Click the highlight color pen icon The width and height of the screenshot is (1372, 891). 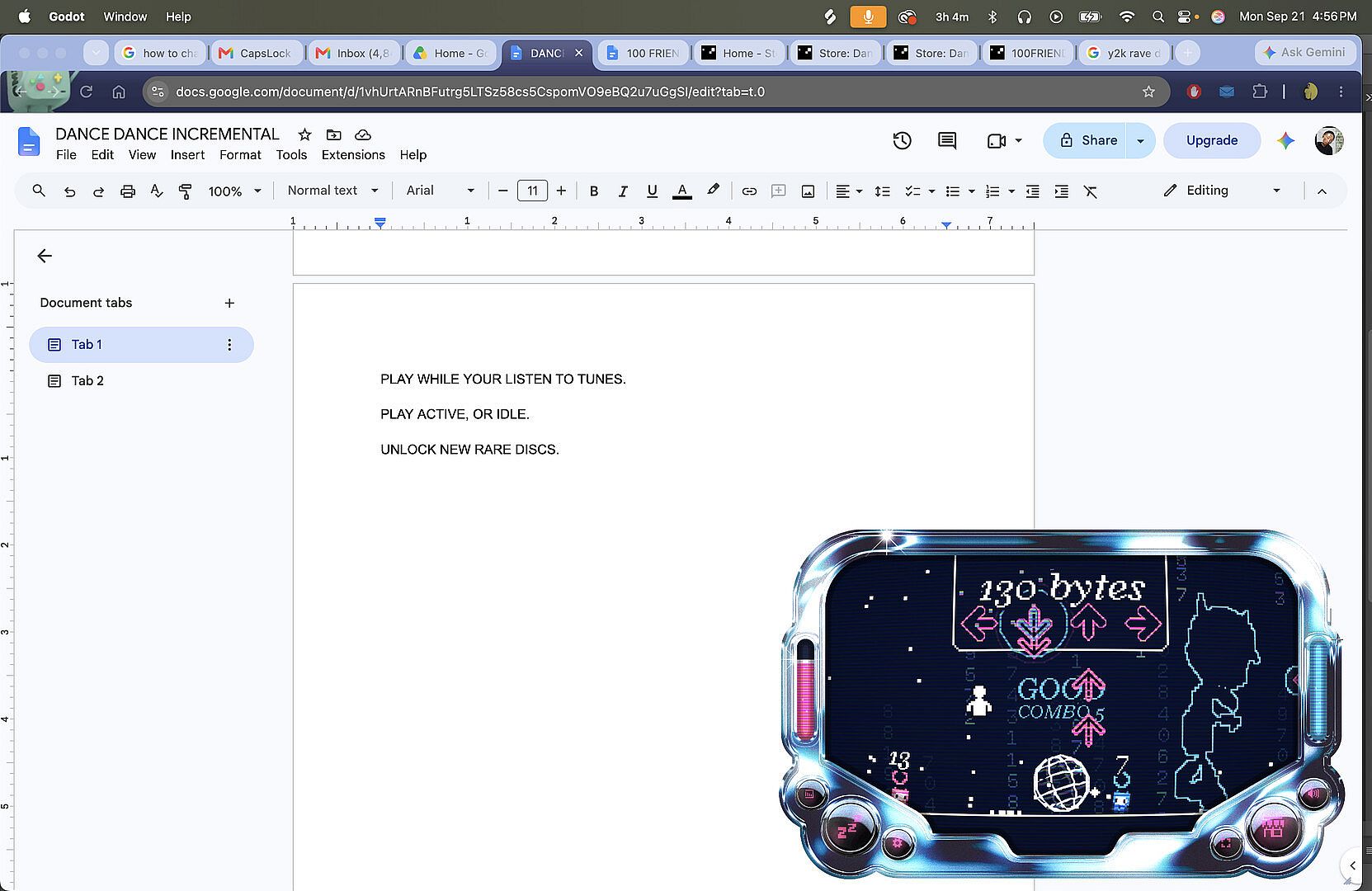click(x=713, y=191)
